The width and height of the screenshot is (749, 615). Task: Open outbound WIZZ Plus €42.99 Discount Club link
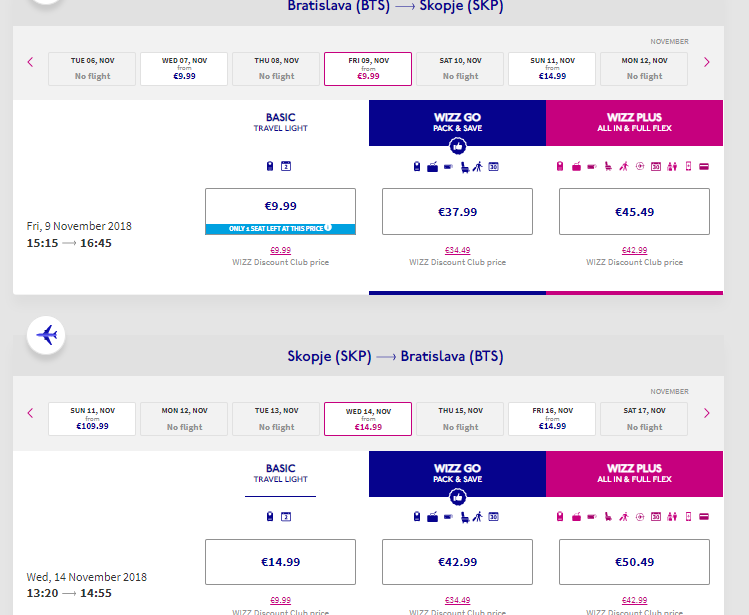coord(634,250)
